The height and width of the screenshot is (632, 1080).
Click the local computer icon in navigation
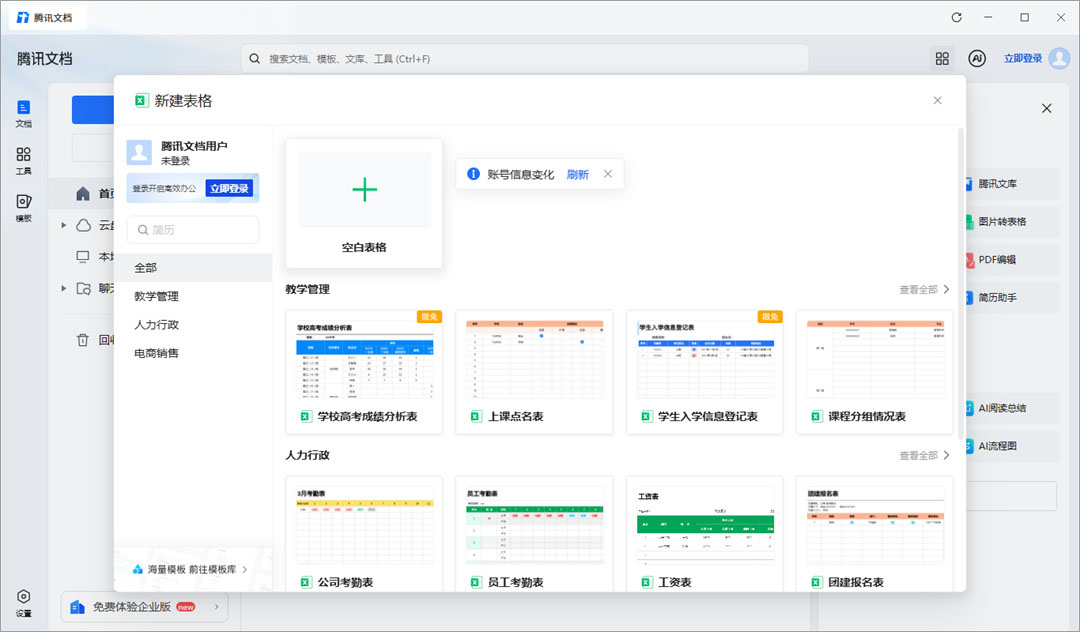[x=83, y=257]
